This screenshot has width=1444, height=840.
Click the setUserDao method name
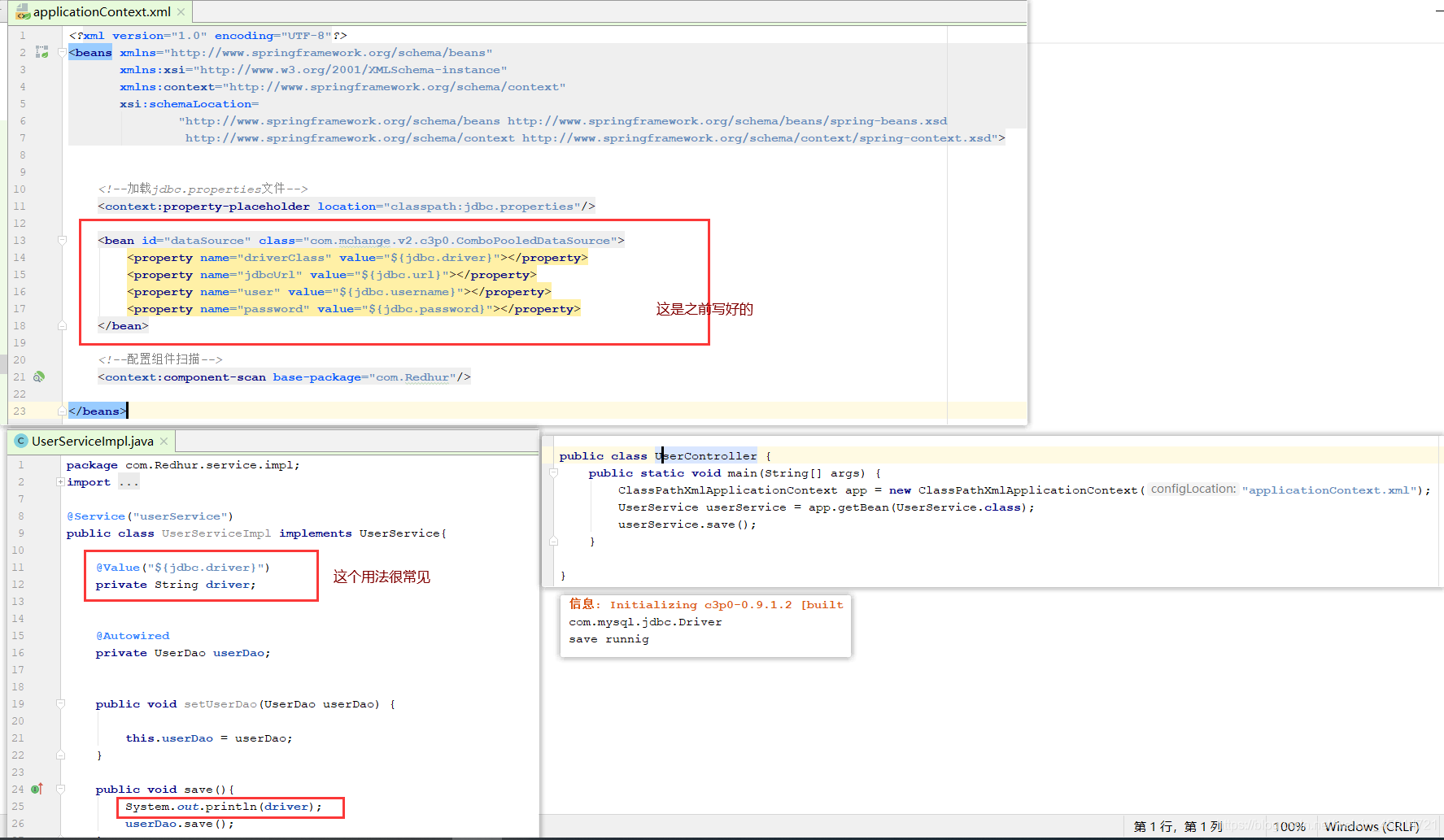220,703
